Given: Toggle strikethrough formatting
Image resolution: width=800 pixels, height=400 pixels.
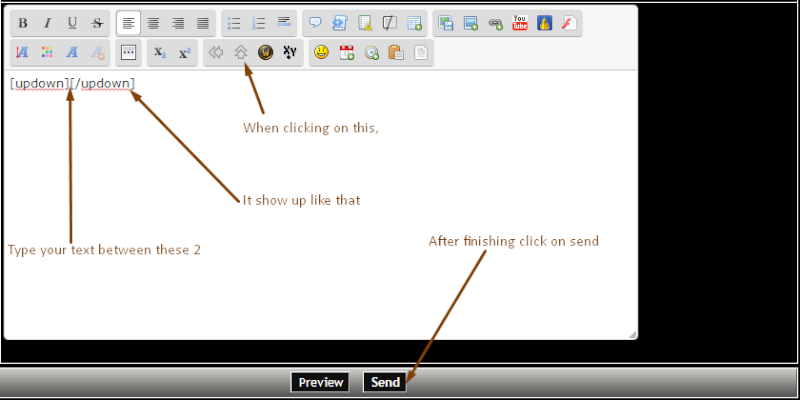Looking at the screenshot, I should point(96,23).
